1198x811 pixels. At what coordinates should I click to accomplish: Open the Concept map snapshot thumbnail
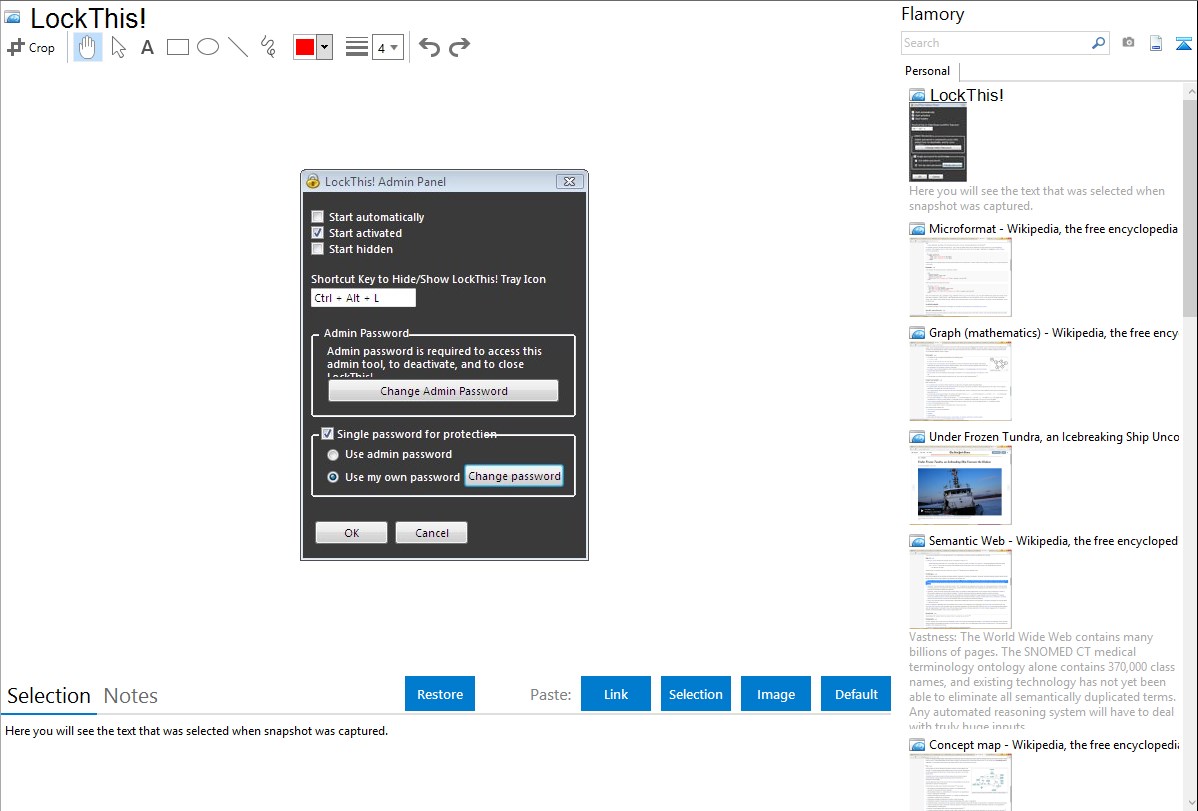pos(960,782)
